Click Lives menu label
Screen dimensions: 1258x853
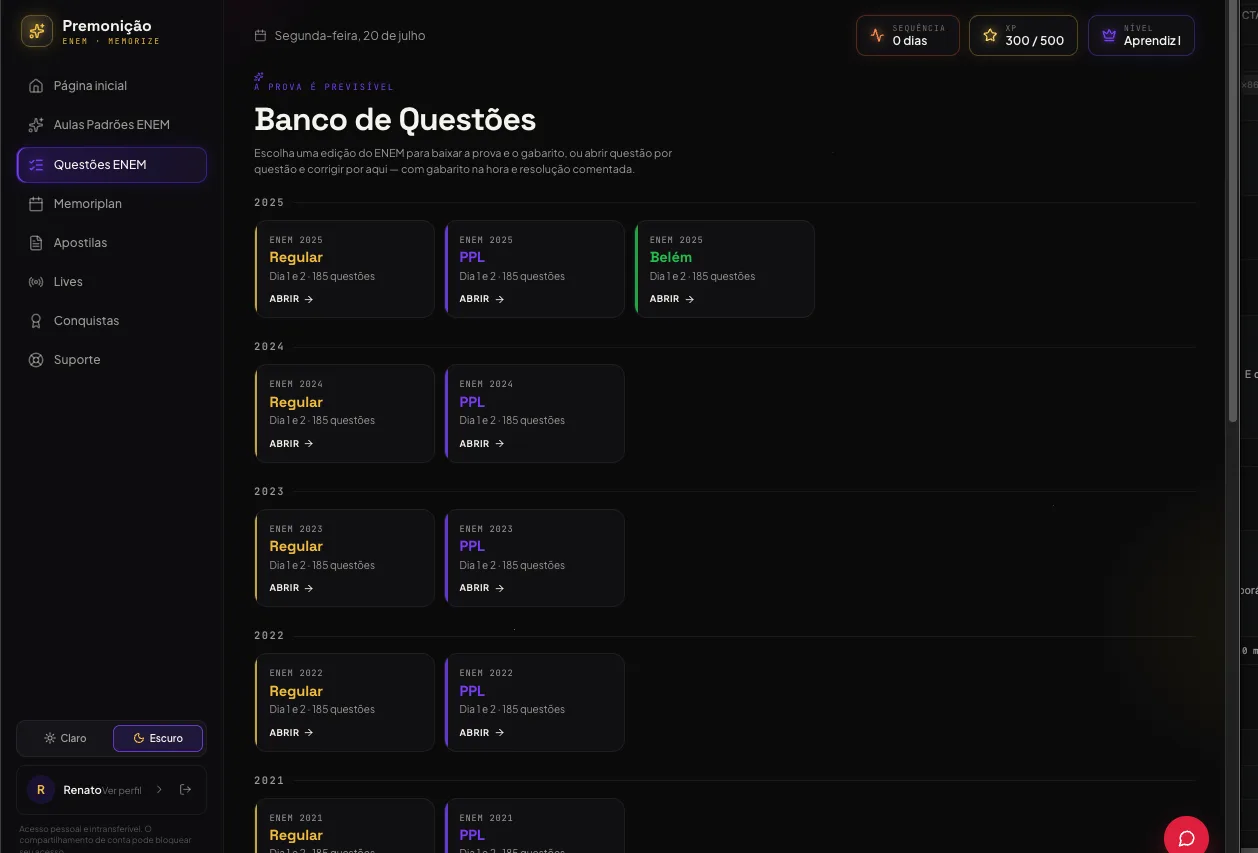coord(68,282)
